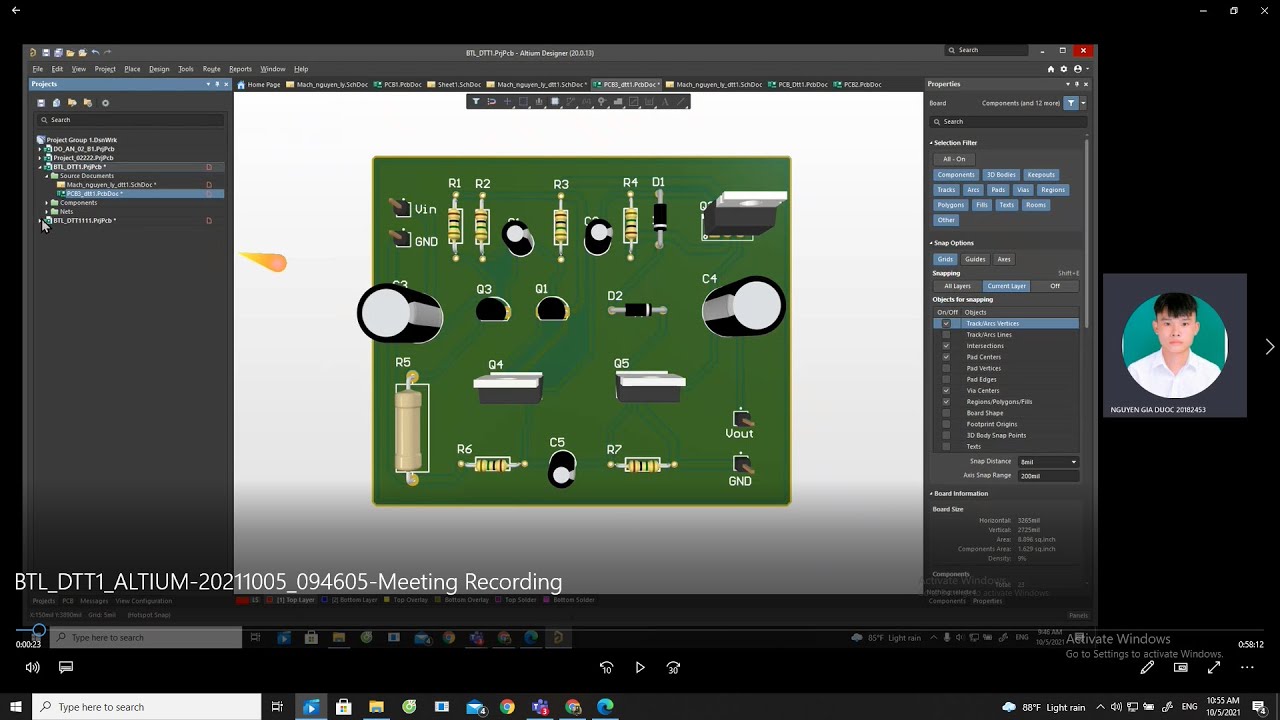Click the user account icon in Altium
The width and height of the screenshot is (1280, 720).
(x=1077, y=69)
